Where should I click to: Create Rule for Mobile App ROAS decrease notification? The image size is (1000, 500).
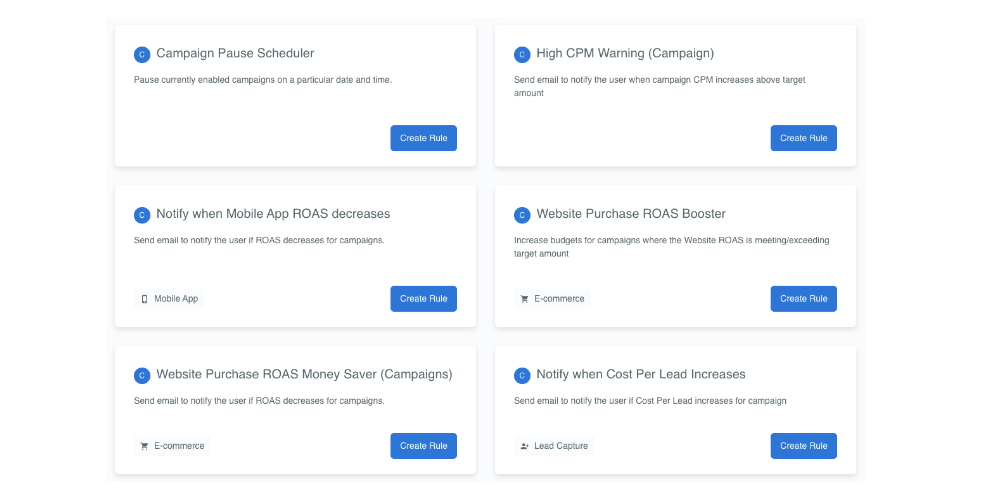[x=423, y=298]
